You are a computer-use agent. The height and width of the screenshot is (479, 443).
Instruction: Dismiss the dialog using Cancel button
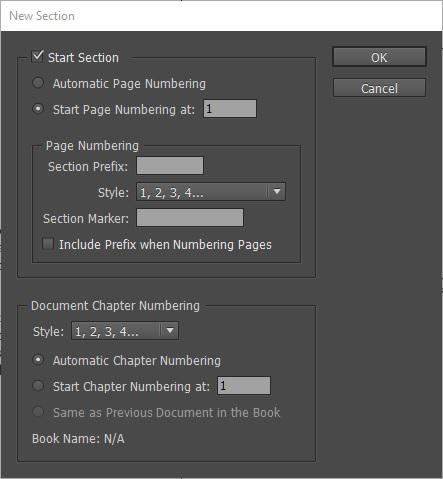click(x=379, y=88)
